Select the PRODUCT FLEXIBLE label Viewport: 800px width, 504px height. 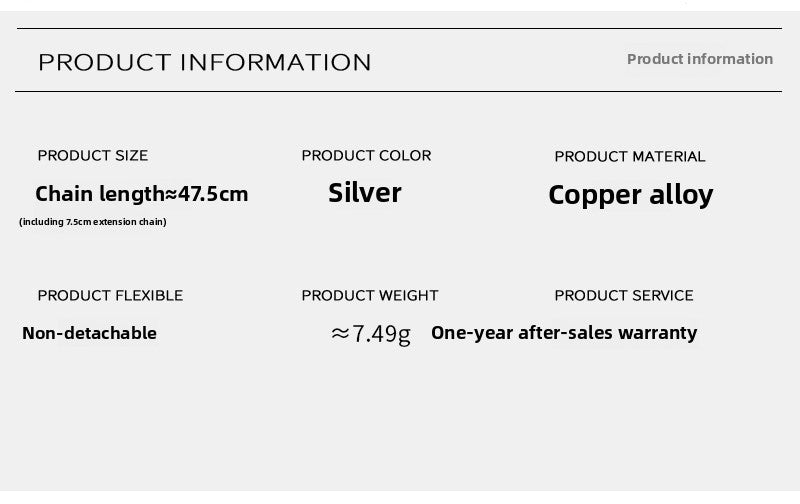[x=110, y=295]
